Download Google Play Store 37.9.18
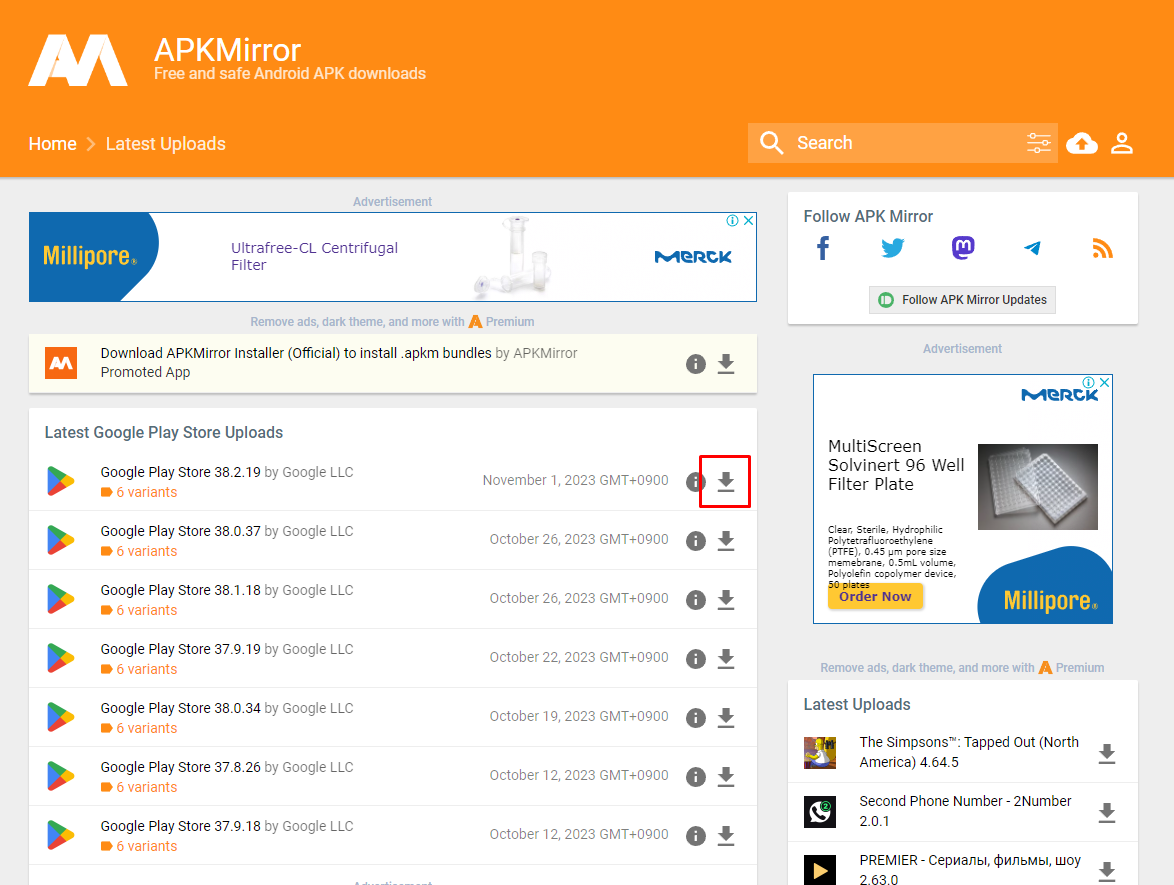 (726, 836)
